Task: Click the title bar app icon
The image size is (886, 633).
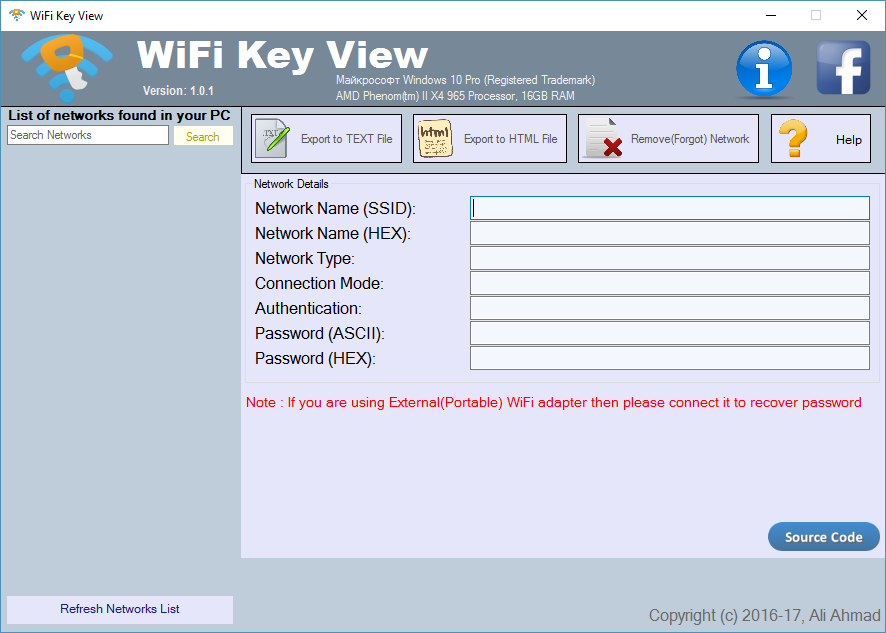Action: point(16,15)
